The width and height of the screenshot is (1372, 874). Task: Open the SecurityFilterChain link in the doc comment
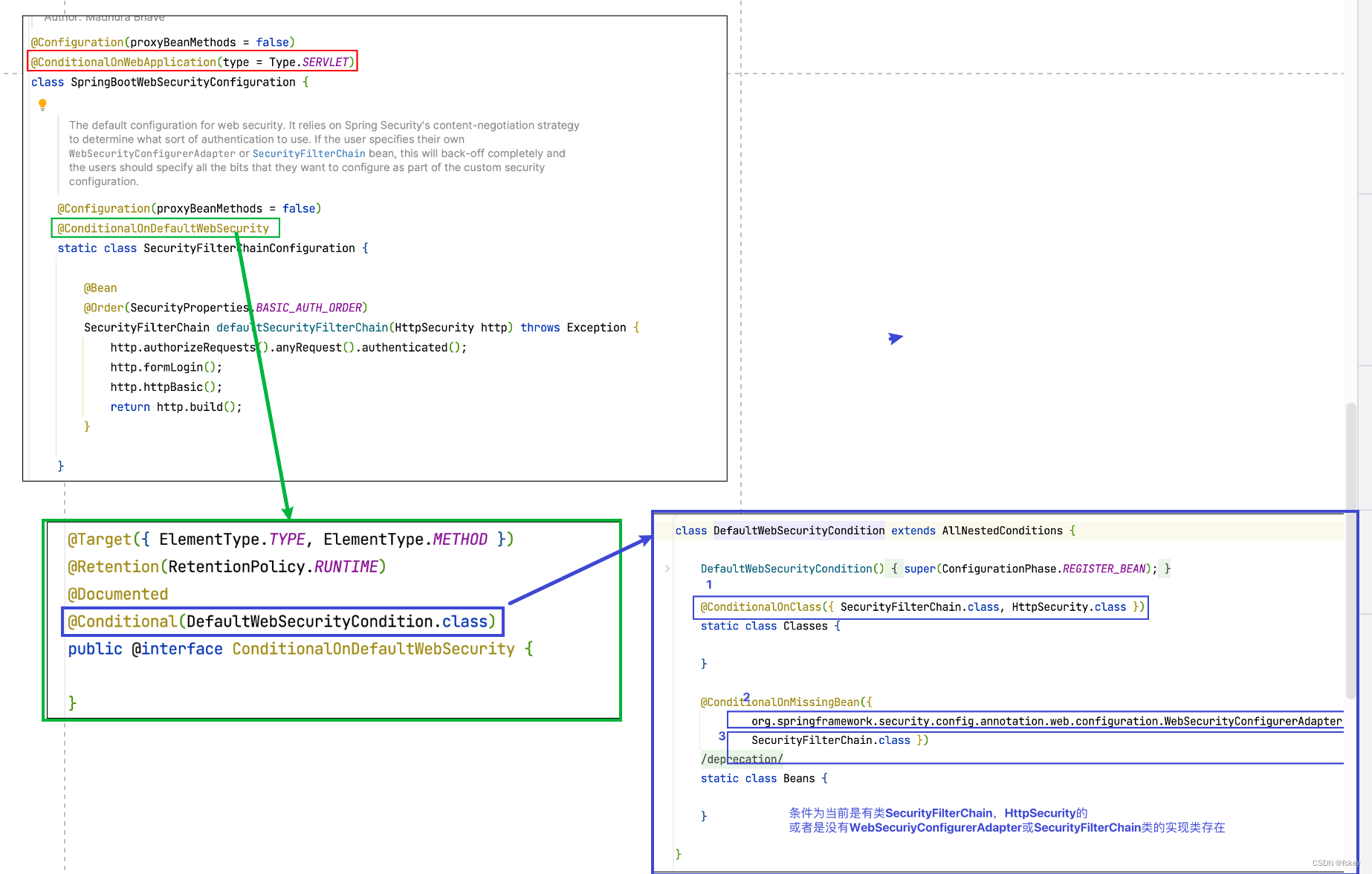[308, 154]
